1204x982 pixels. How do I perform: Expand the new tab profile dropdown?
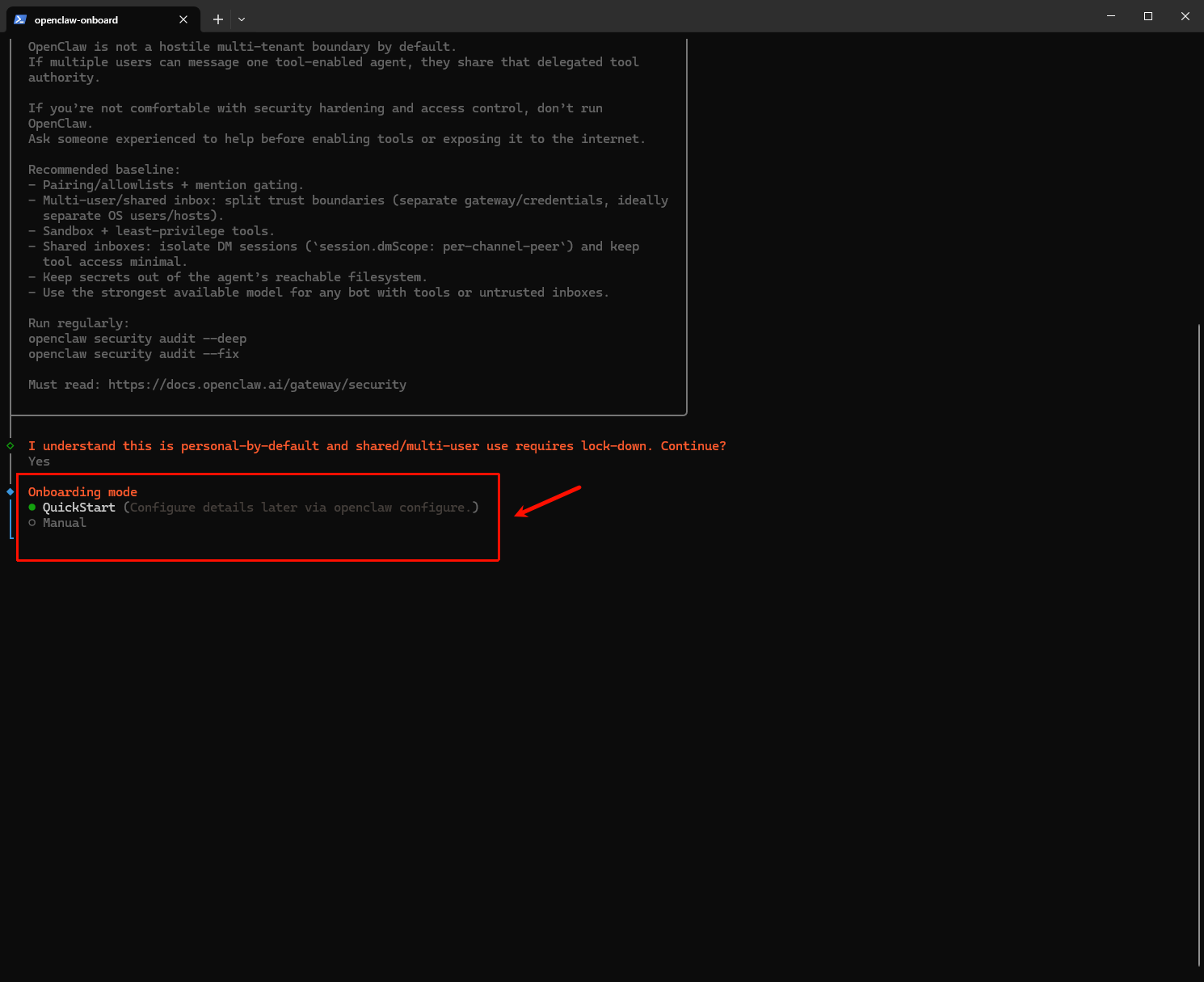[x=242, y=19]
